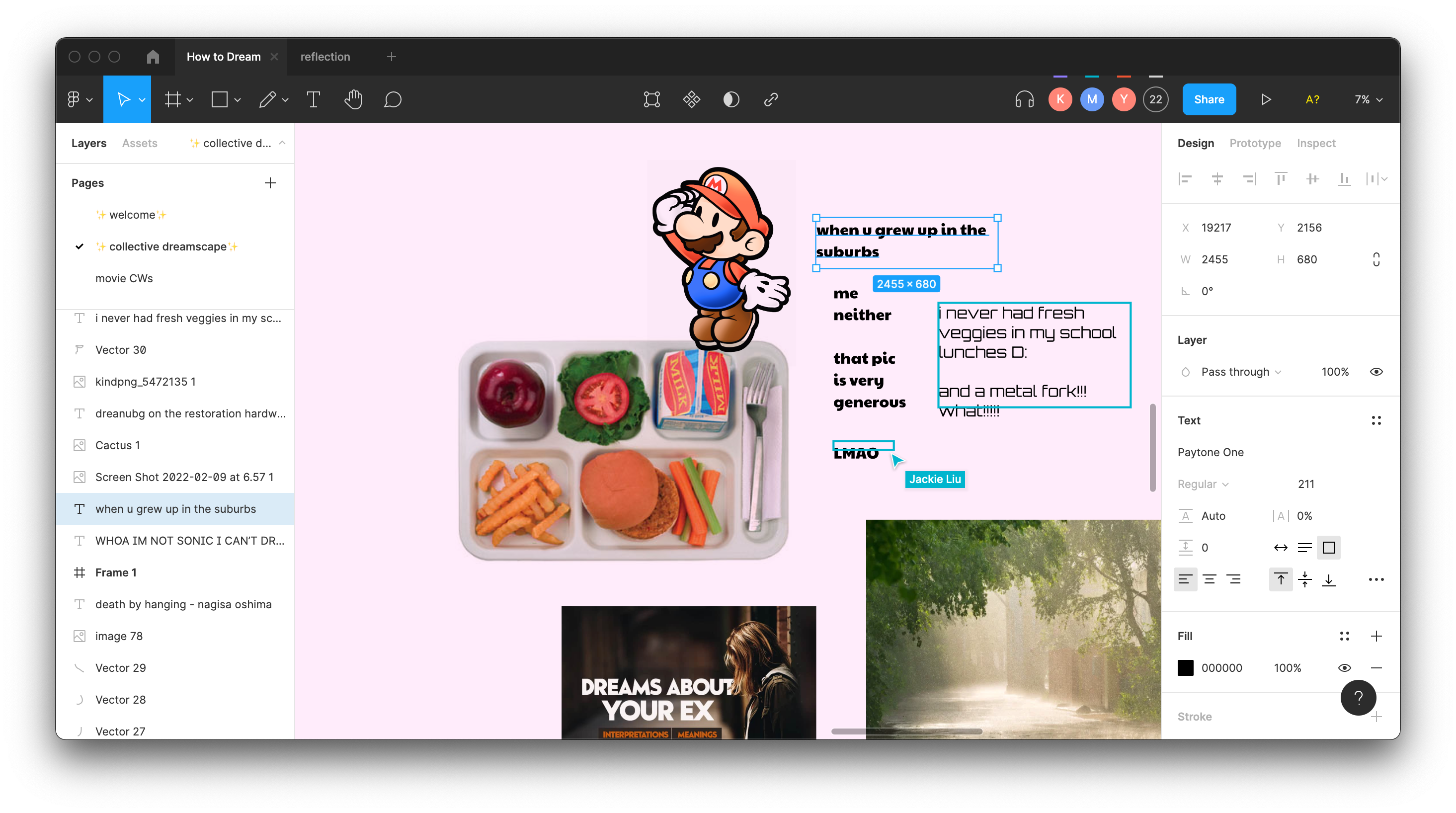Viewport: 1456px width, 813px height.
Task: Click the Create component icon
Action: point(691,99)
